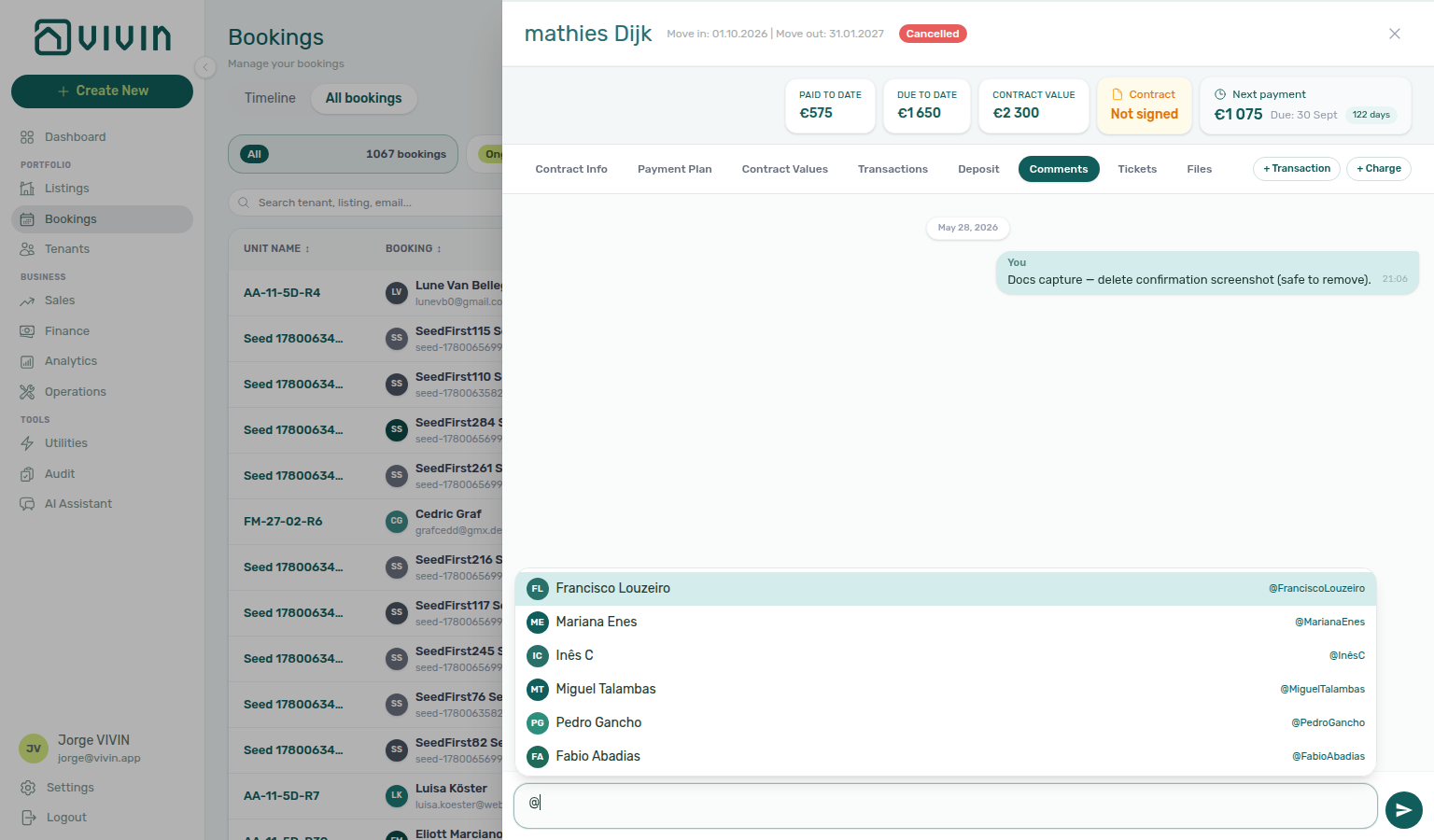Click the search magnifier icon
The width and height of the screenshot is (1434, 840).
pos(244,203)
